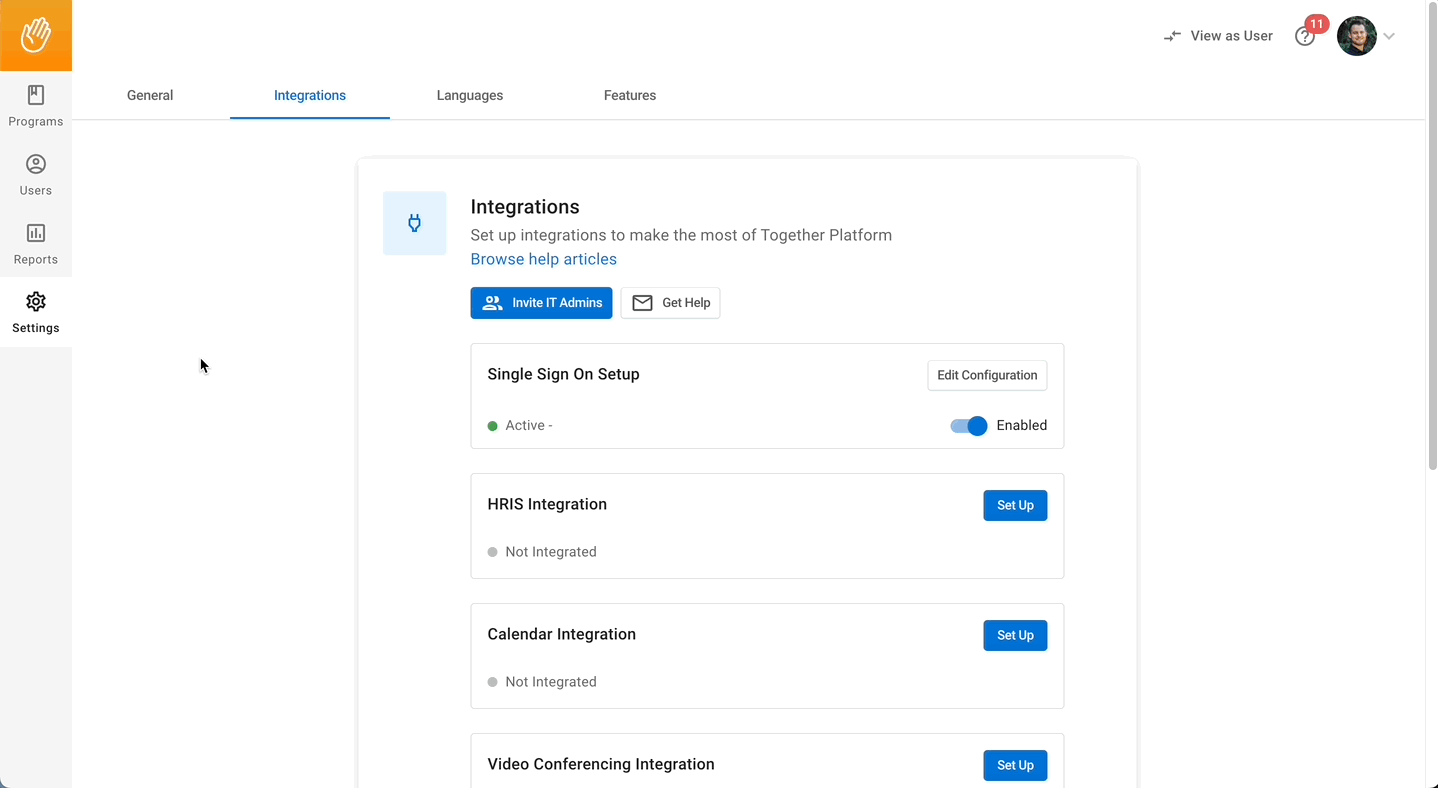Click the Invite IT Admins button
This screenshot has width=1438, height=788.
(541, 303)
